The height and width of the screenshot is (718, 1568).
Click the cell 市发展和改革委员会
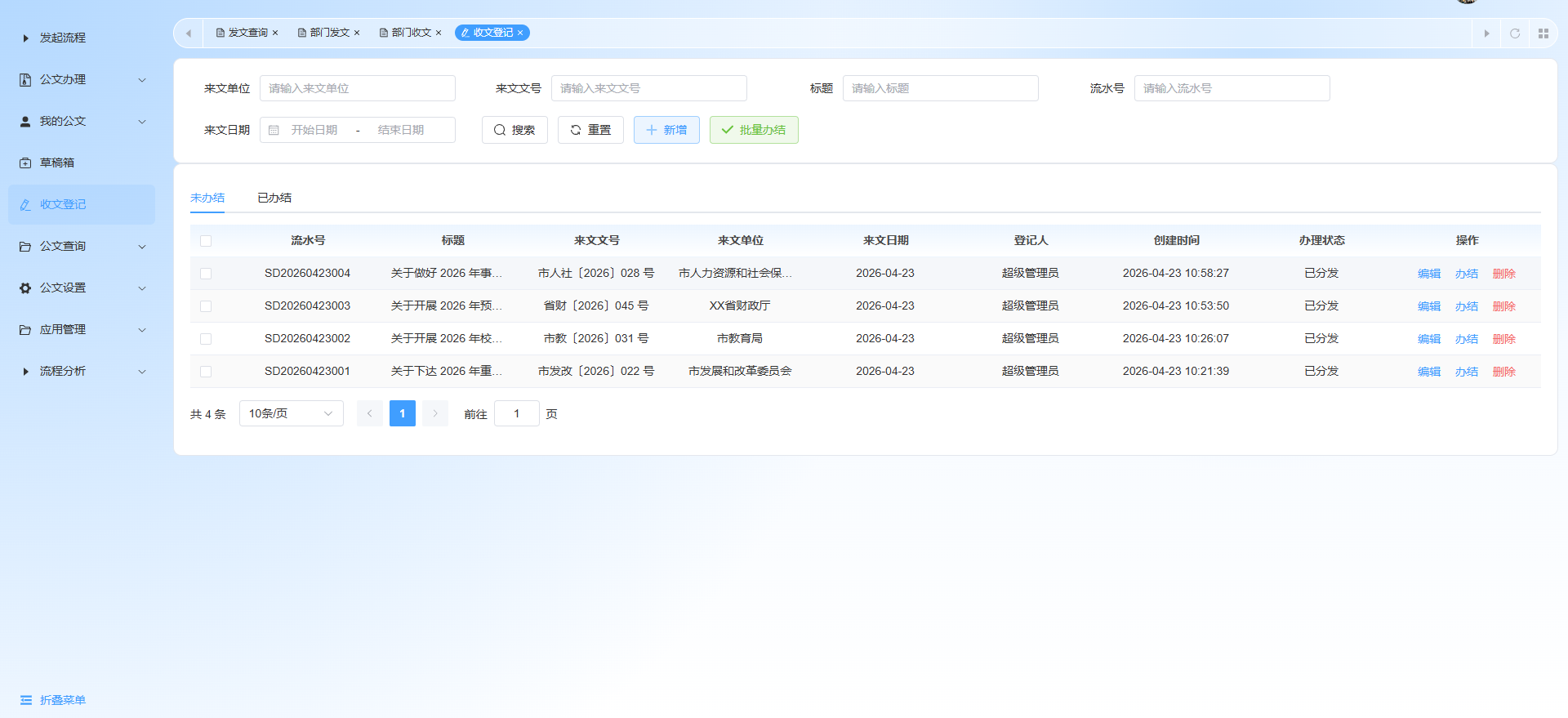pos(740,371)
